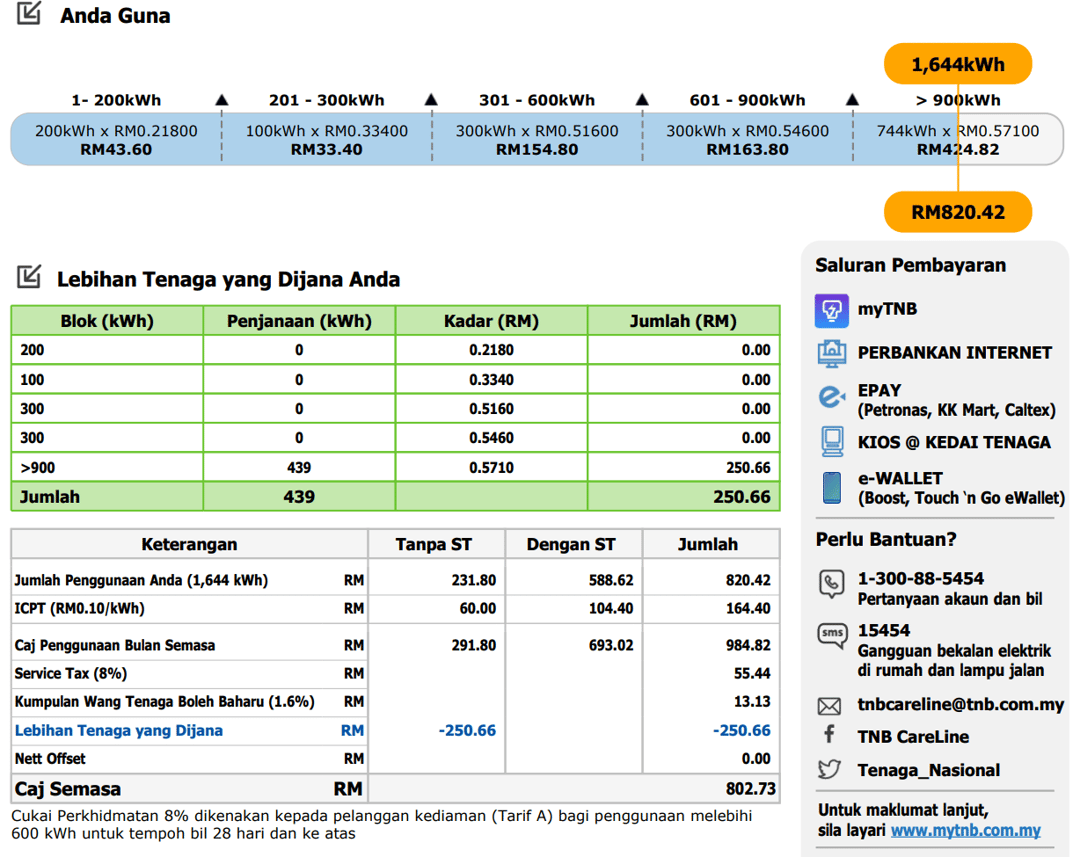The image size is (1080, 857).
Task: Click the Jumlah (RM) column header
Action: [683, 321]
